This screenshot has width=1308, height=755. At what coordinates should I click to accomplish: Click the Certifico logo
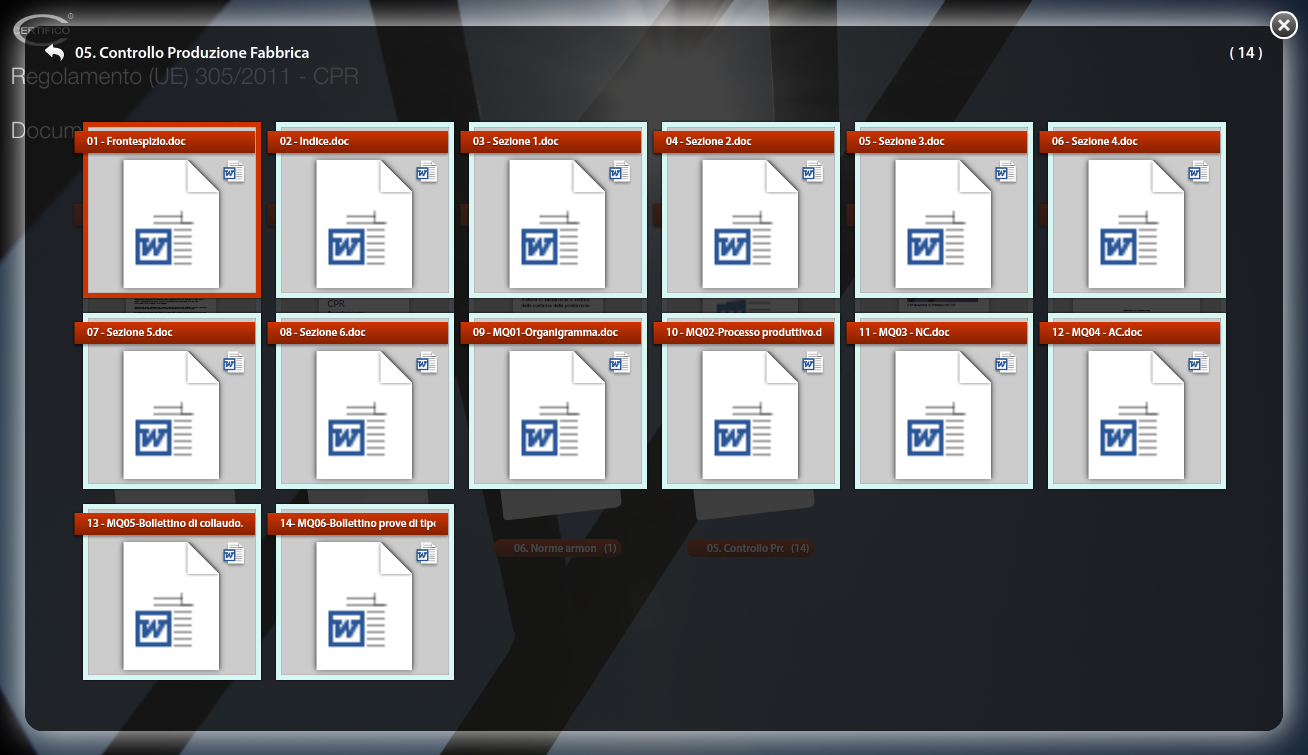coord(42,28)
